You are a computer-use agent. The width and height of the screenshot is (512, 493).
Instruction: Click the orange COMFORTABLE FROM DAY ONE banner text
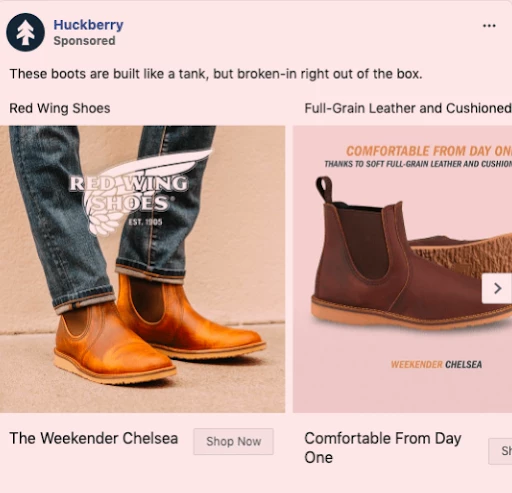click(x=429, y=151)
